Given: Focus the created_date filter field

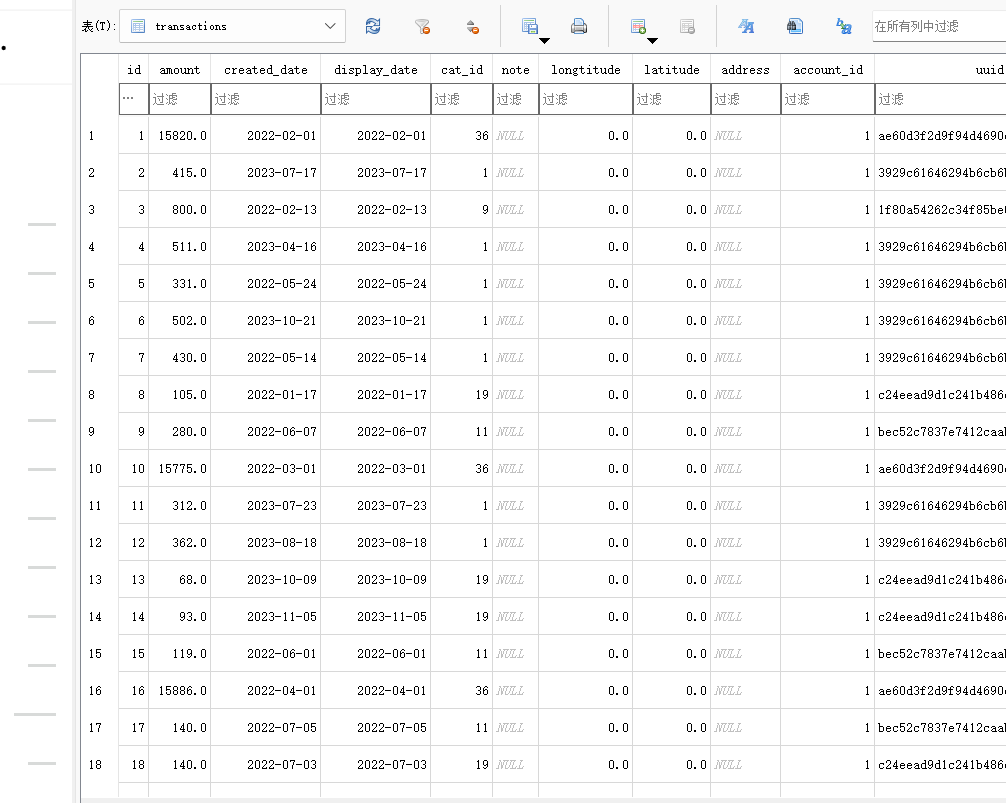Looking at the screenshot, I should (x=266, y=99).
